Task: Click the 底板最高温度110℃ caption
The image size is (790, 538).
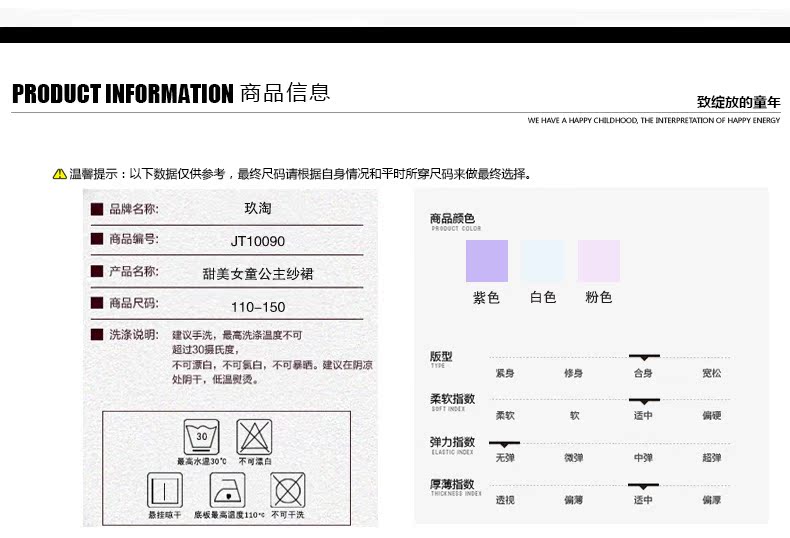Action: pos(229,515)
